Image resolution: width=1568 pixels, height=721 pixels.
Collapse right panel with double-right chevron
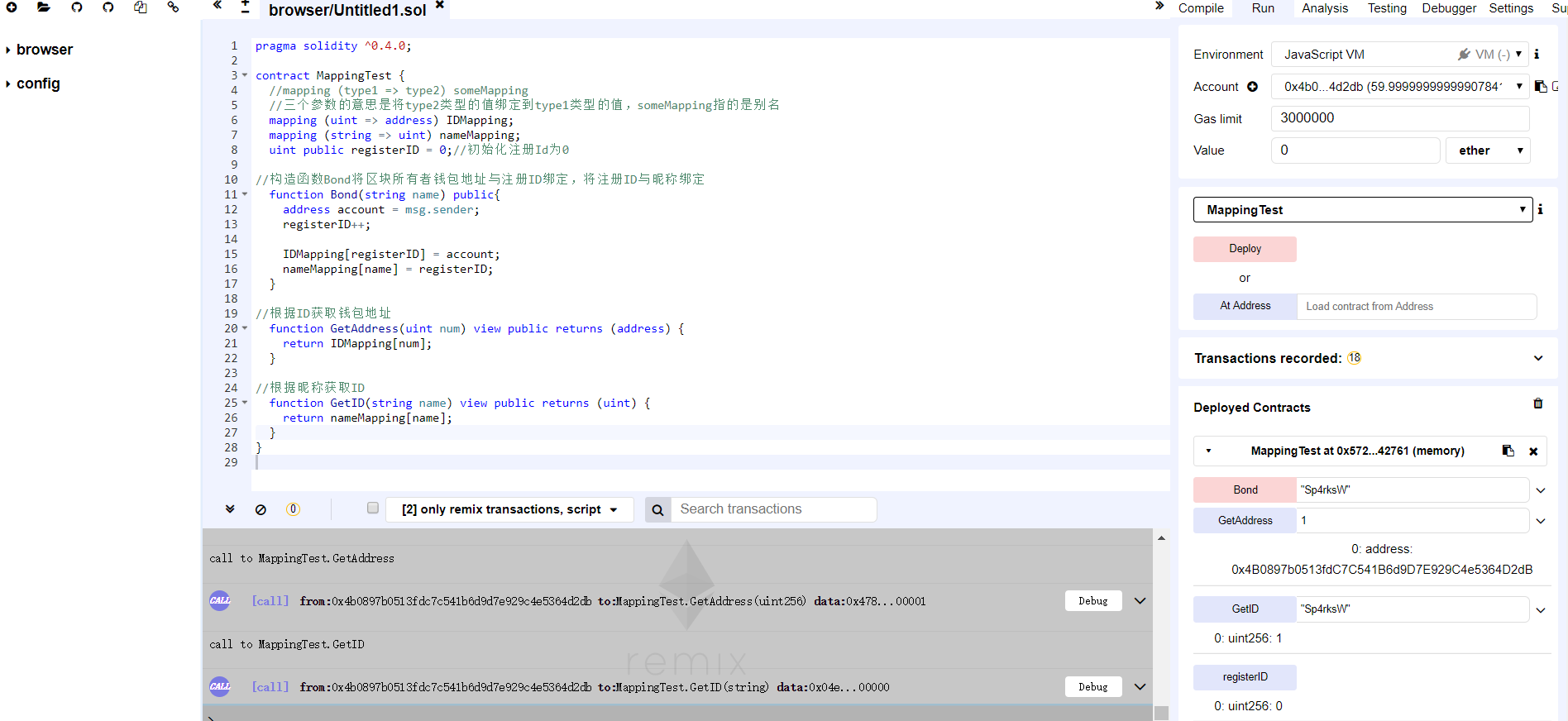point(1159,6)
